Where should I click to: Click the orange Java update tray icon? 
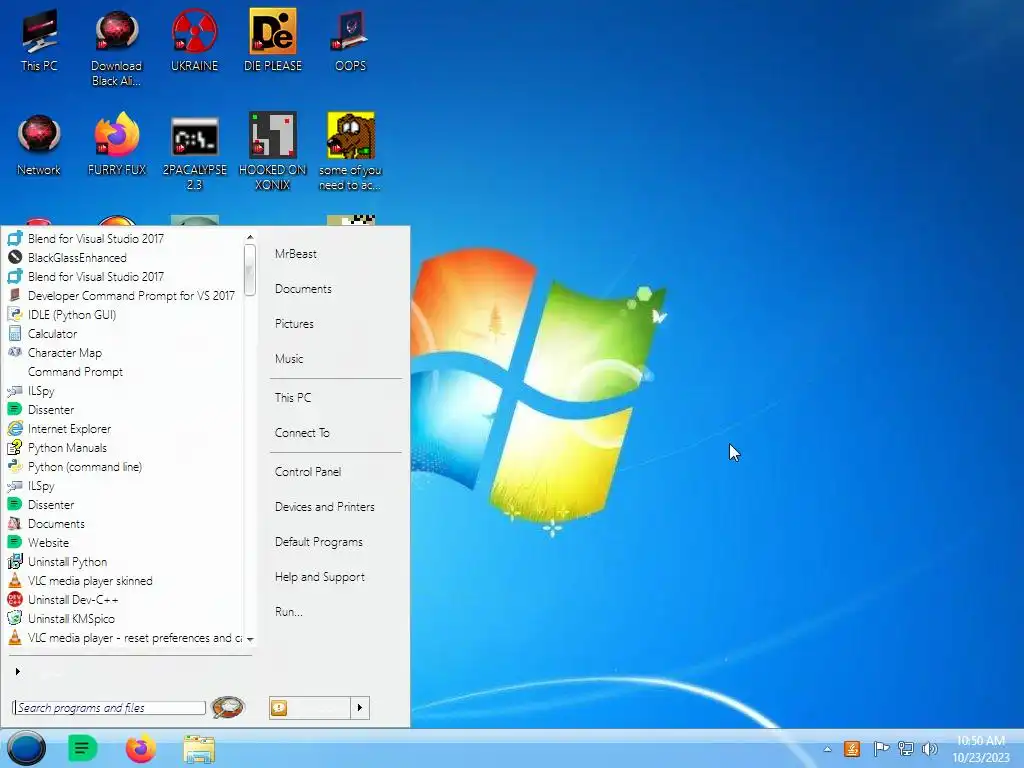[x=852, y=748]
